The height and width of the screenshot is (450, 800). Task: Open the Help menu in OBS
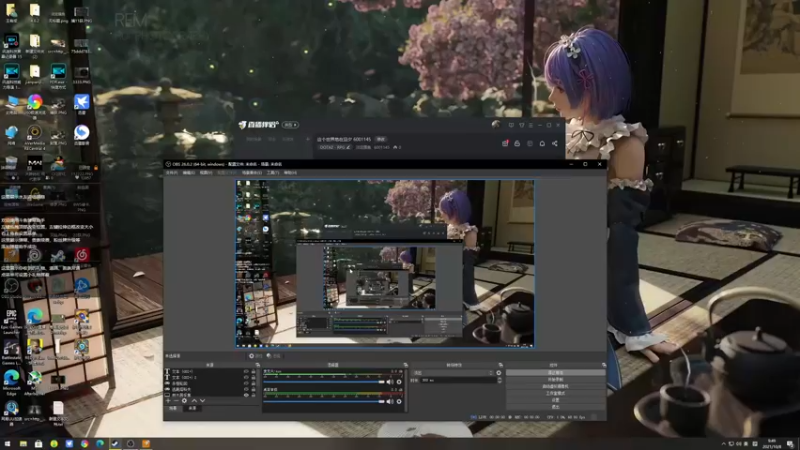point(290,172)
